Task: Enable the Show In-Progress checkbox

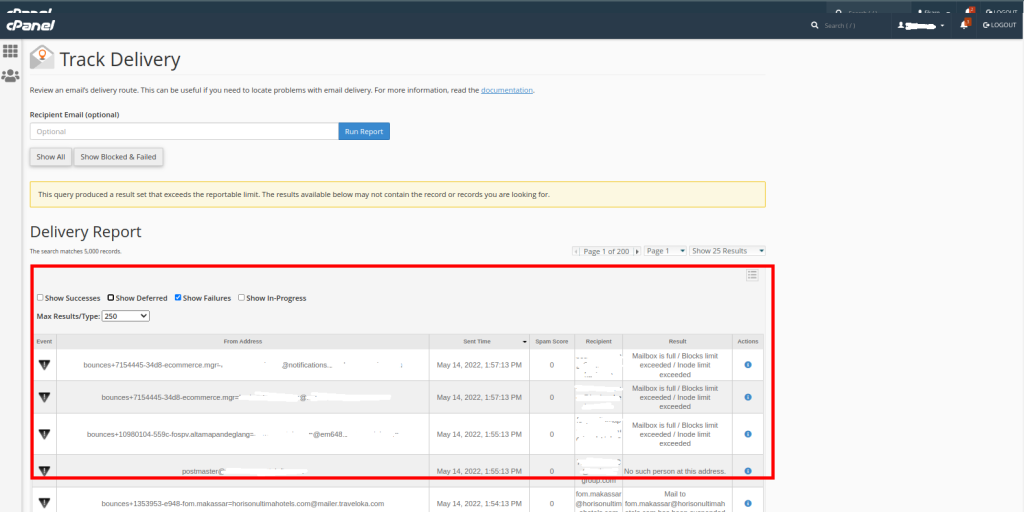Action: pos(242,298)
